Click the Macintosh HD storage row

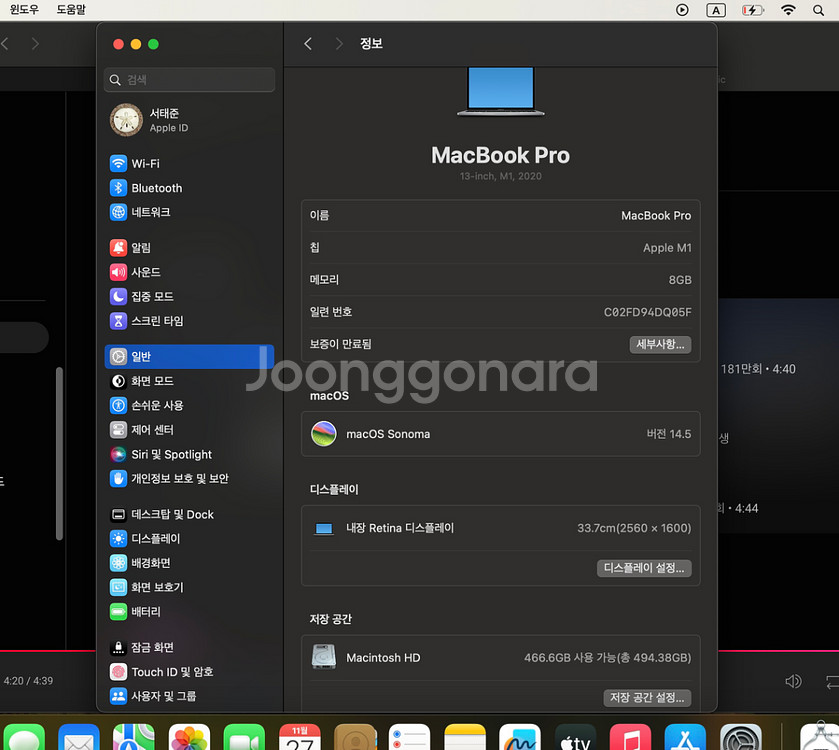[x=501, y=657]
